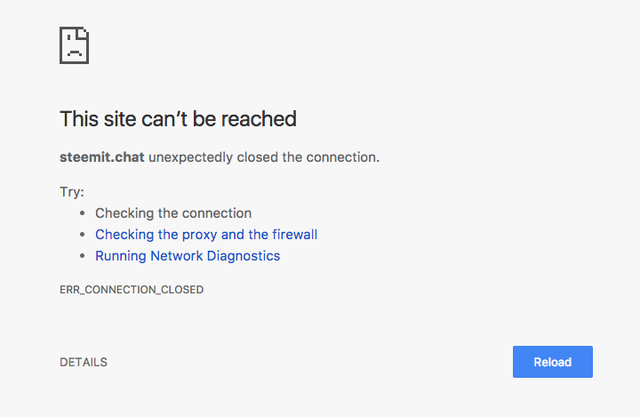Click the bold steemit.chat hostname
Image resolution: width=640 pixels, height=417 pixels.
[102, 158]
